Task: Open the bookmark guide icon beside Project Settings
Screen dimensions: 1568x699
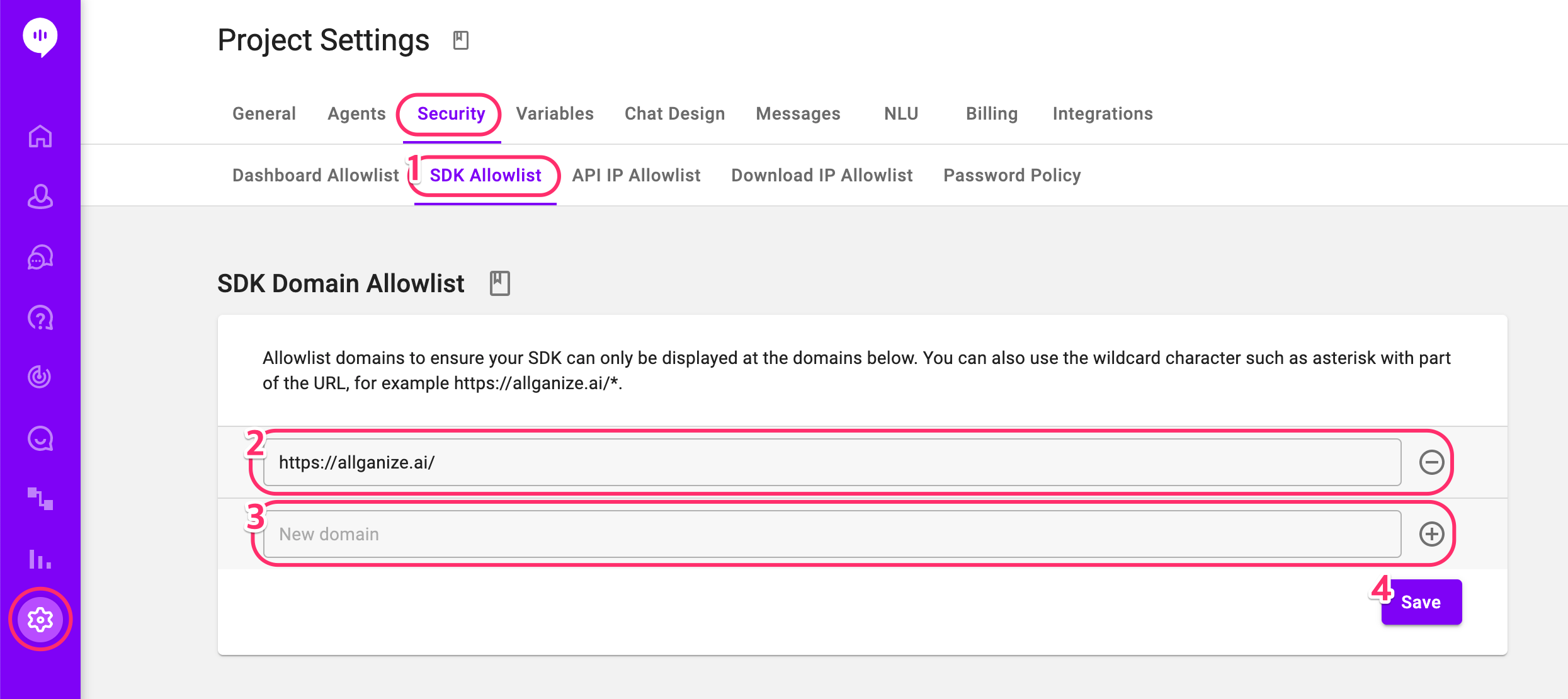Action: (x=461, y=40)
